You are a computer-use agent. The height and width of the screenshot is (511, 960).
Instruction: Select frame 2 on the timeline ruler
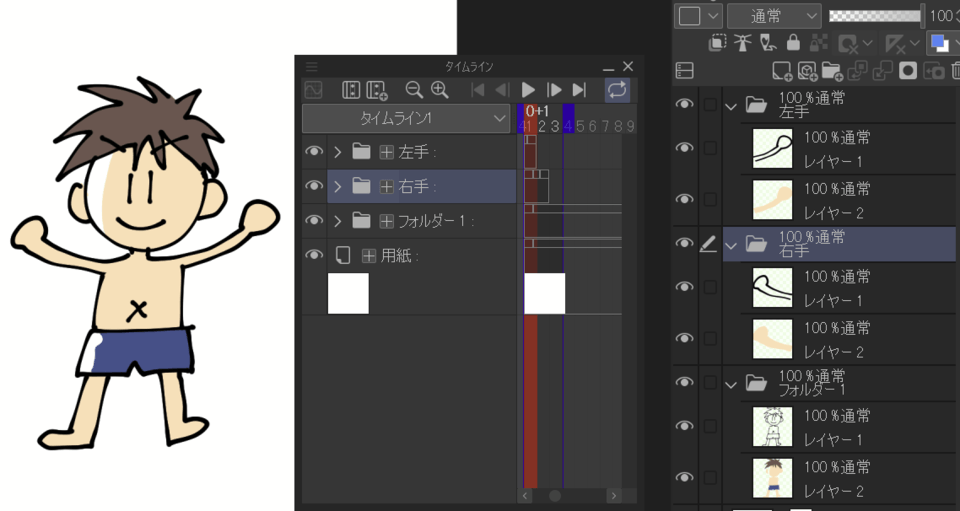542,126
